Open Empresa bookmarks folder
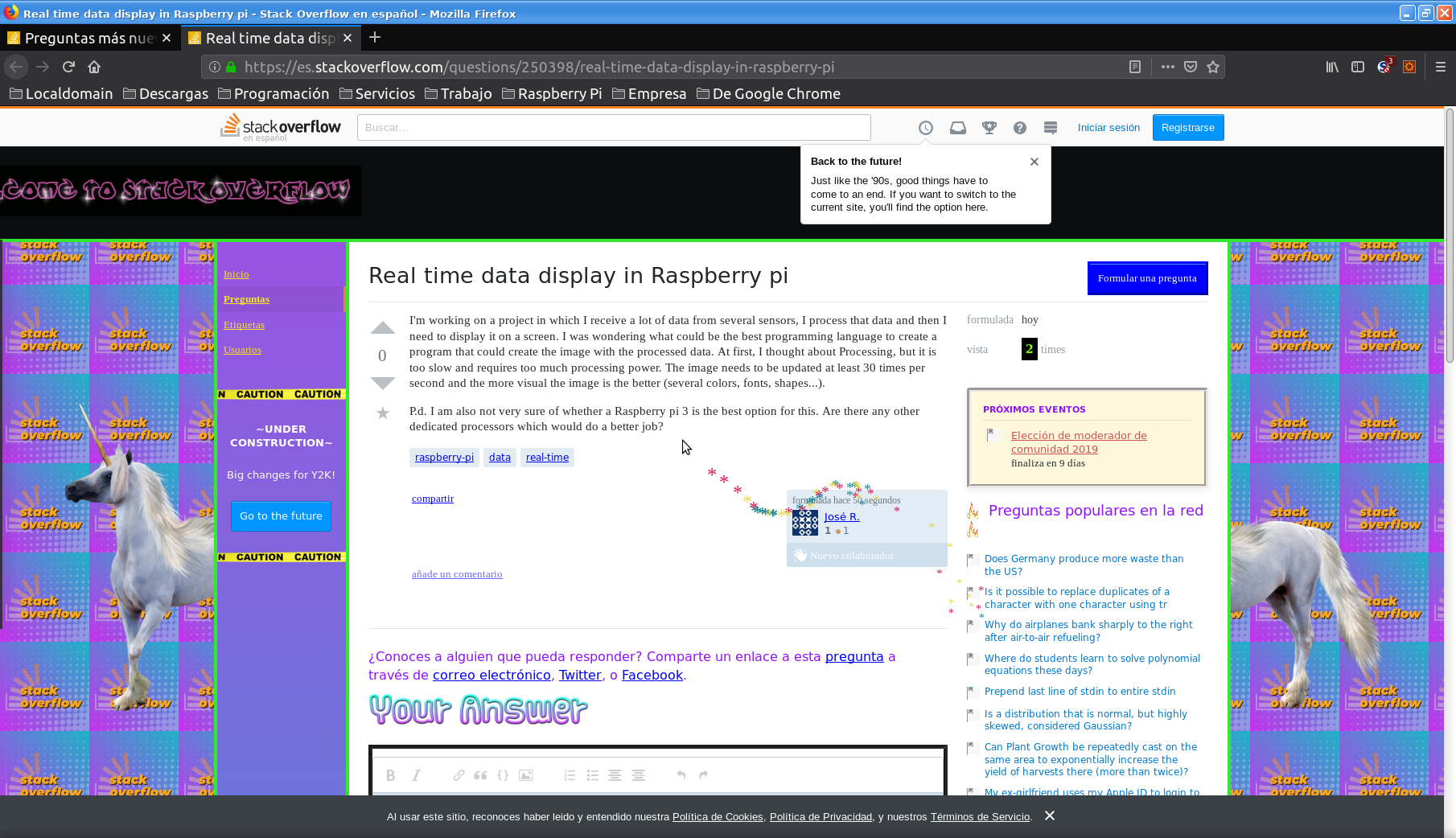 click(x=649, y=93)
